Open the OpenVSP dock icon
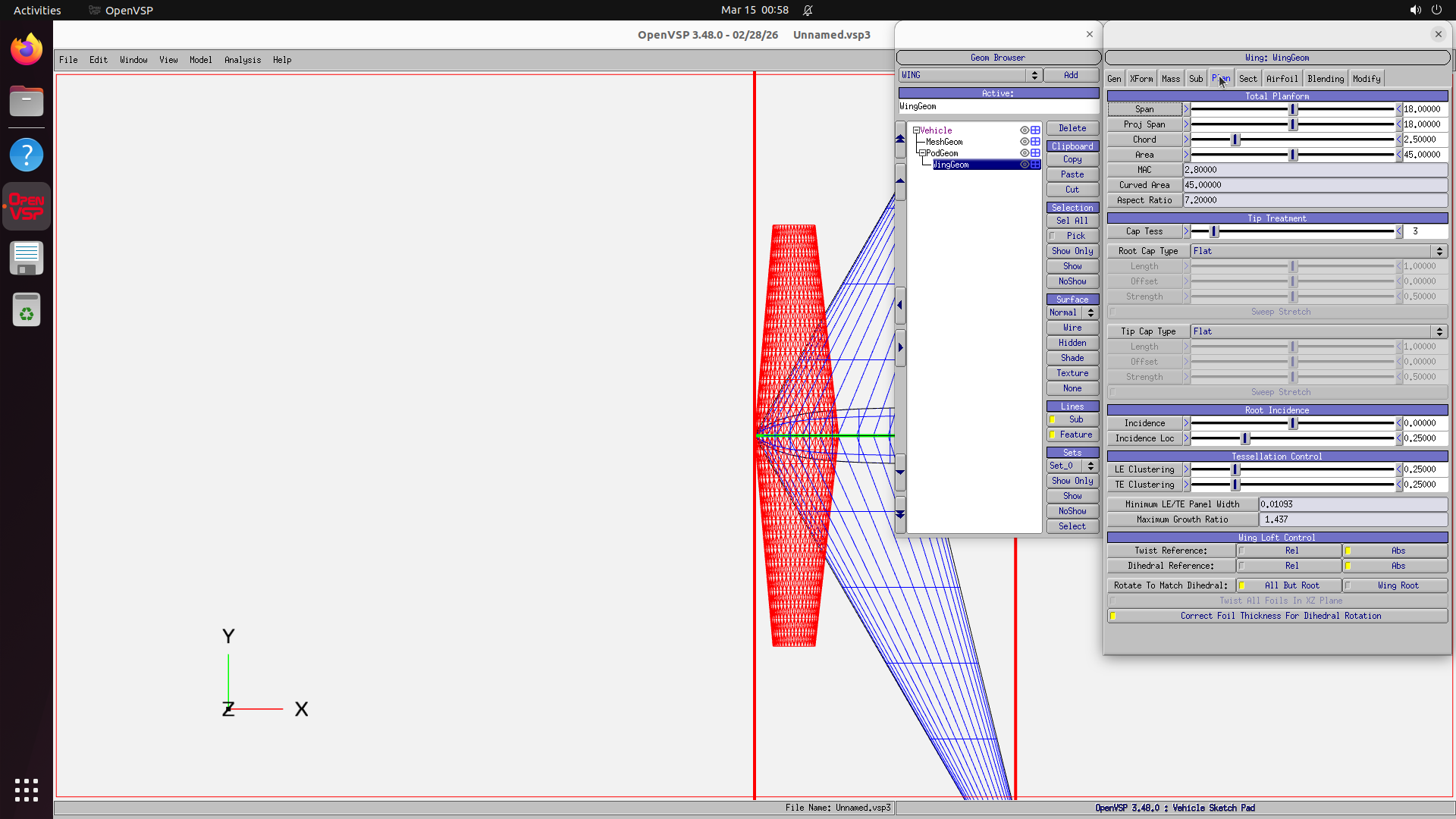This screenshot has width=1456, height=819. 27,206
